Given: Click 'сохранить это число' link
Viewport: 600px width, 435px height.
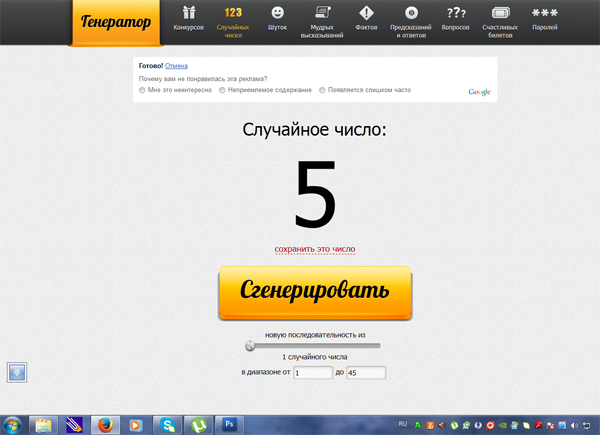Looking at the screenshot, I should (x=315, y=249).
